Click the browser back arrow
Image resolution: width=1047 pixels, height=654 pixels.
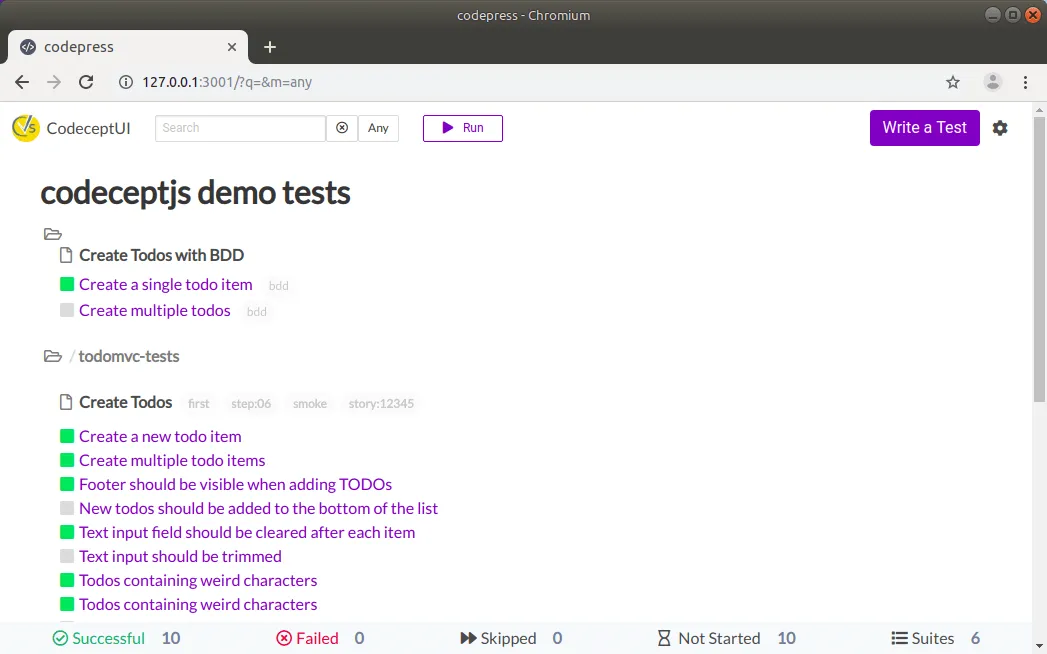(x=22, y=82)
